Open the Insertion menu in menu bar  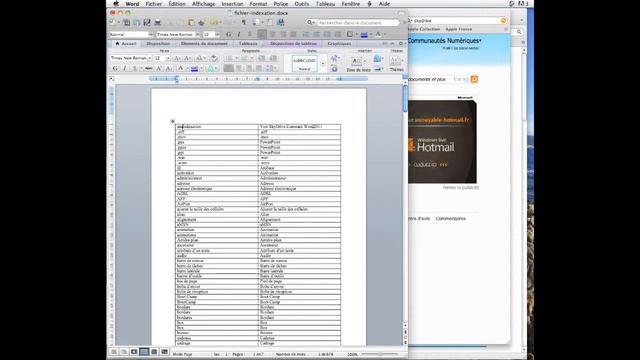click(x=232, y=4)
